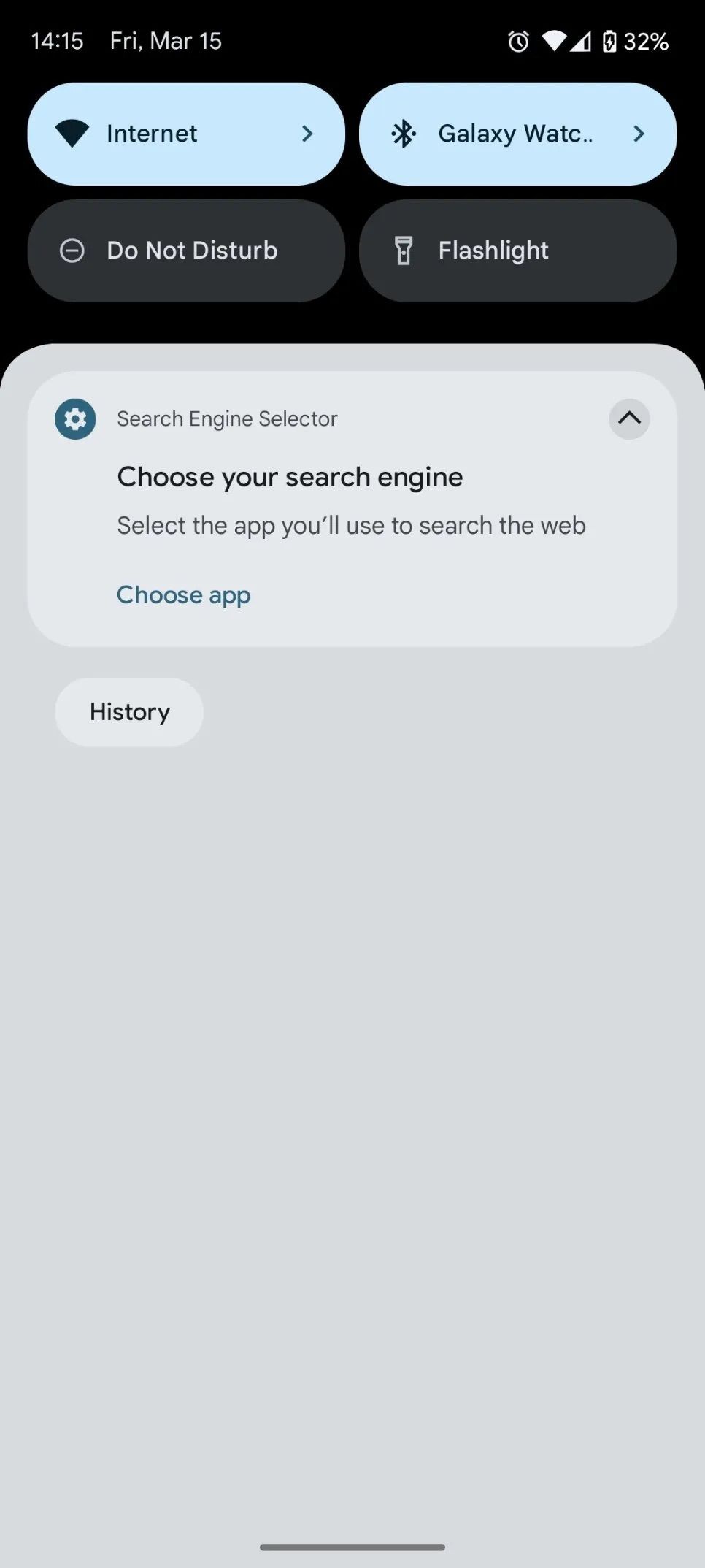Viewport: 705px width, 1568px height.
Task: Tap the bottom navigation gesture handle
Action: (352, 1548)
